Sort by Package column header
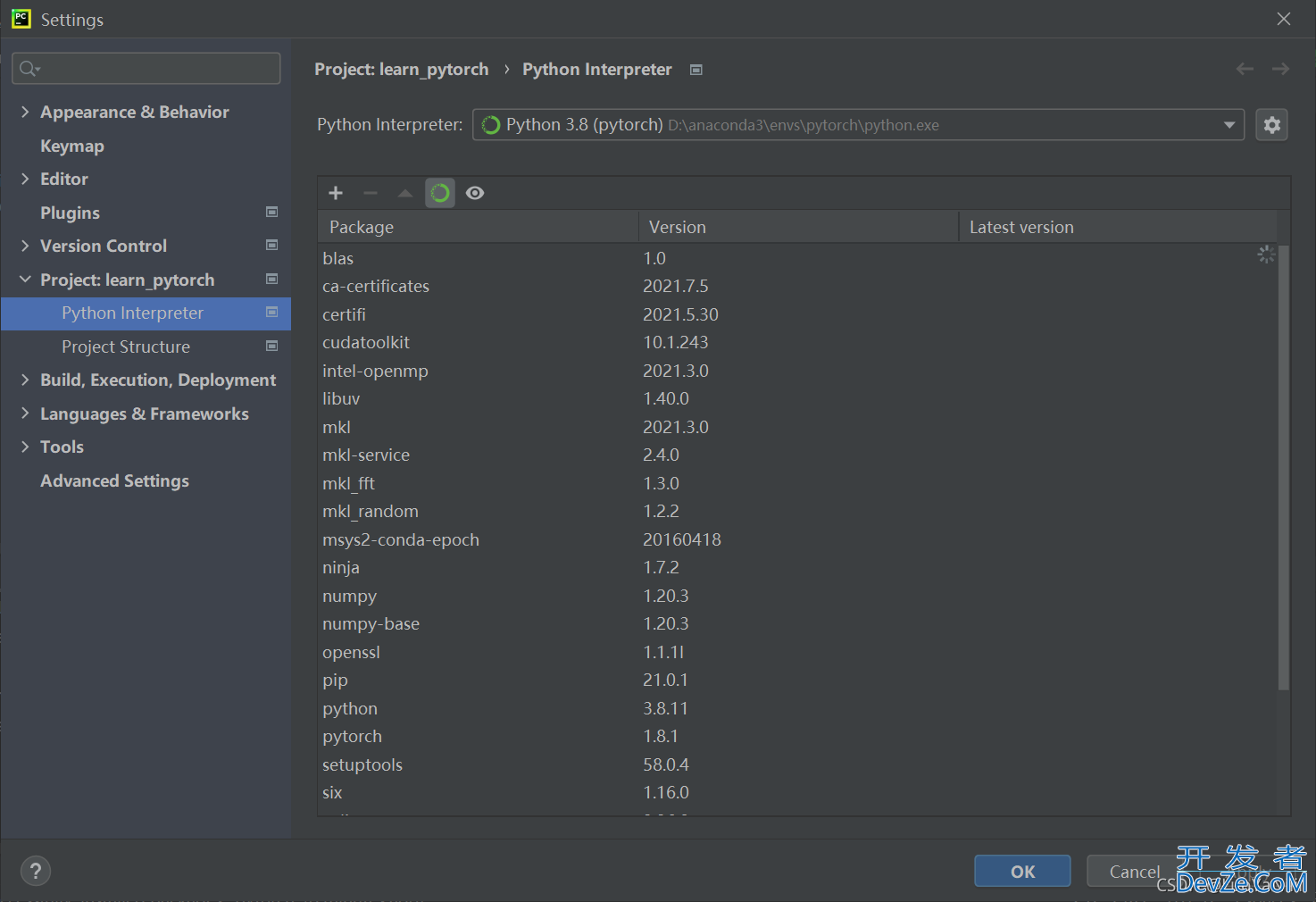The width and height of the screenshot is (1316, 902). point(479,227)
